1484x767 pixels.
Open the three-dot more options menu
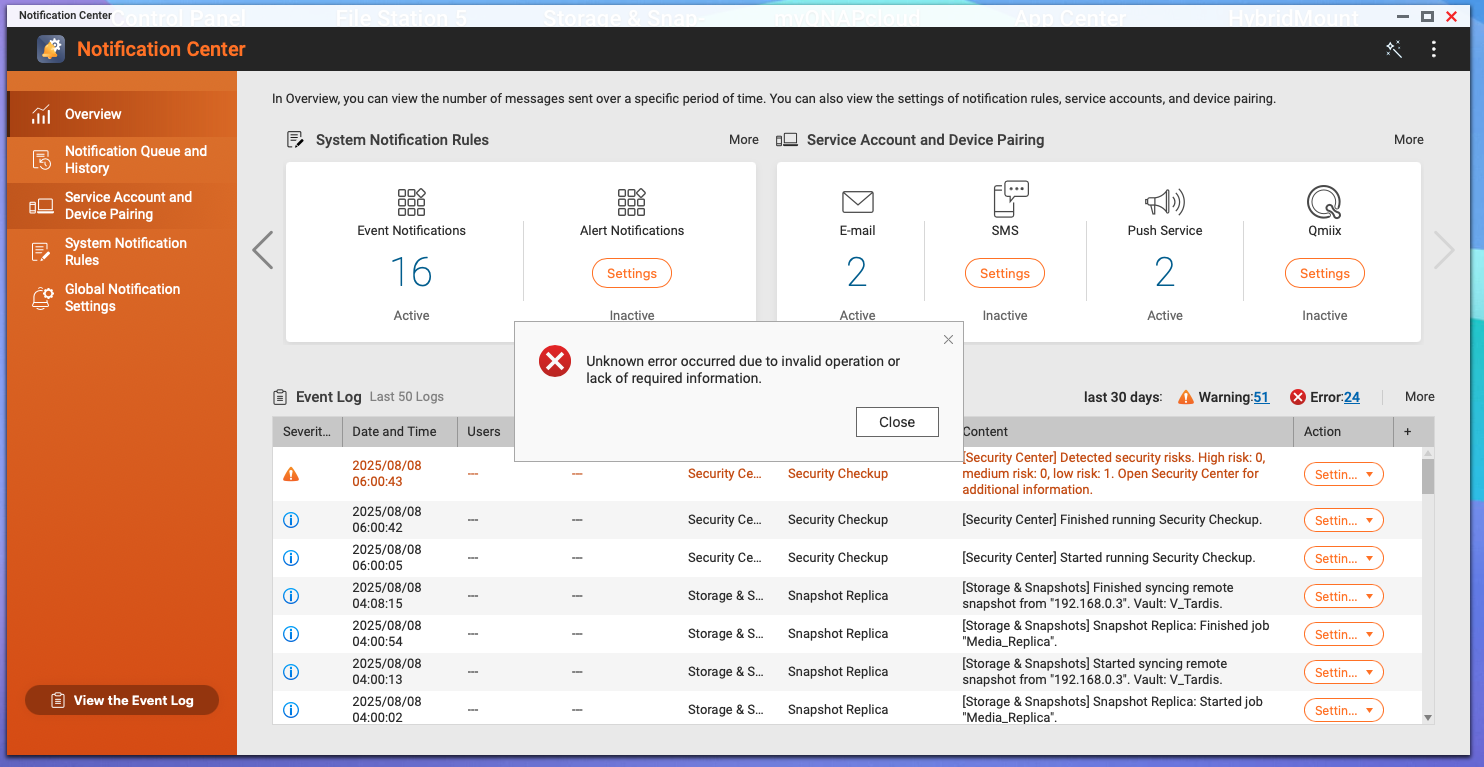point(1434,49)
